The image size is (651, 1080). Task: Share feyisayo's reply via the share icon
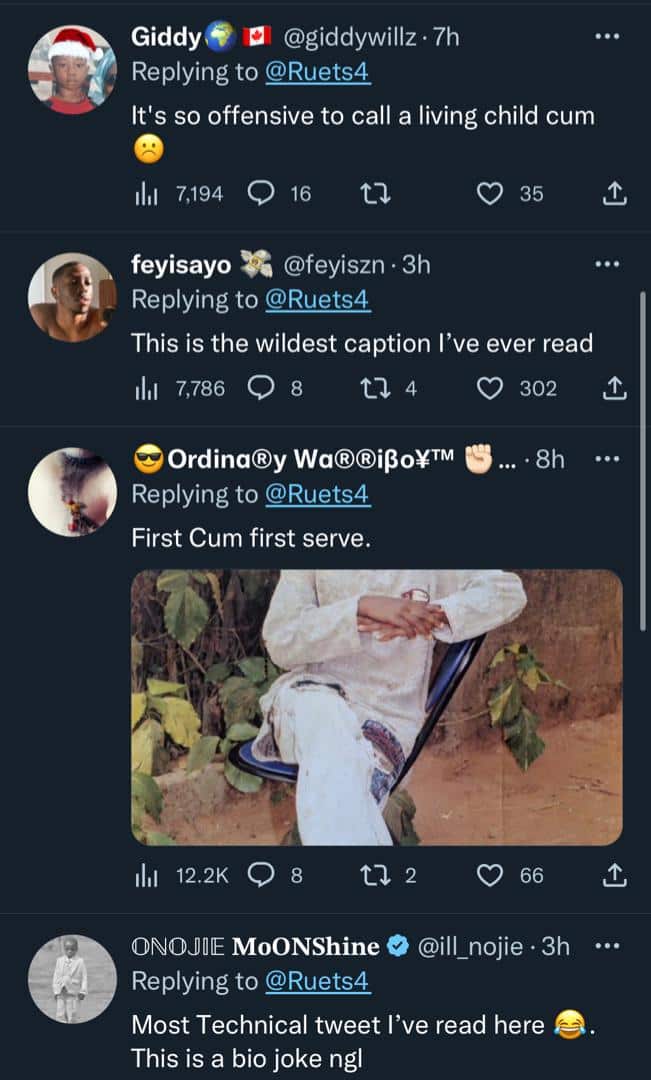click(615, 388)
